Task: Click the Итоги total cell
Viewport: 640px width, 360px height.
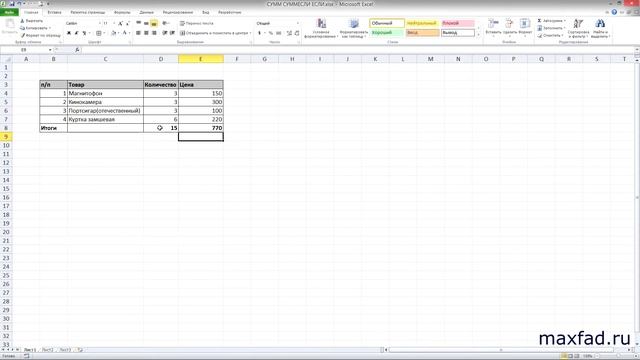Action: pos(53,128)
